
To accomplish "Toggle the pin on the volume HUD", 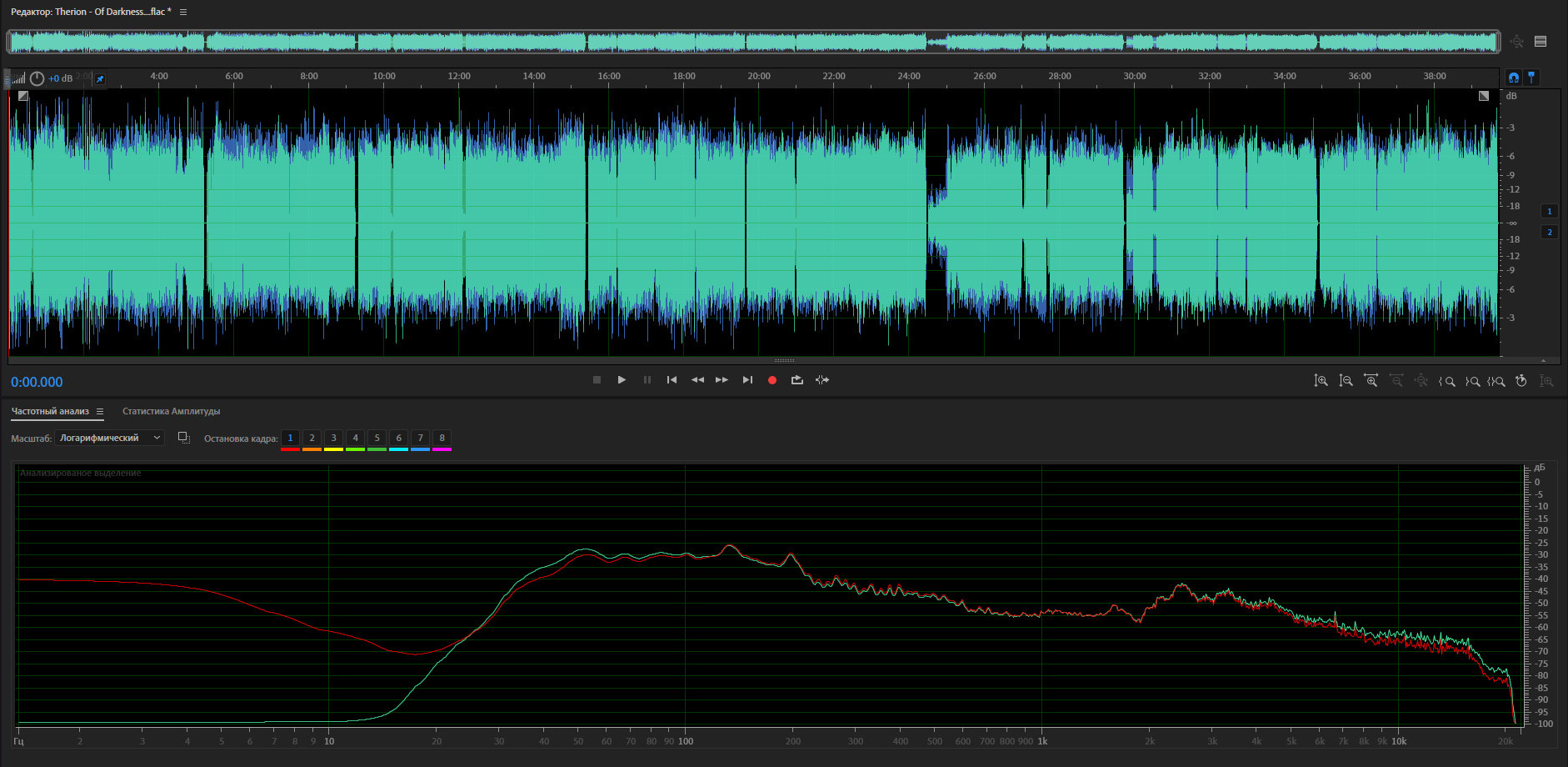I will [x=100, y=79].
